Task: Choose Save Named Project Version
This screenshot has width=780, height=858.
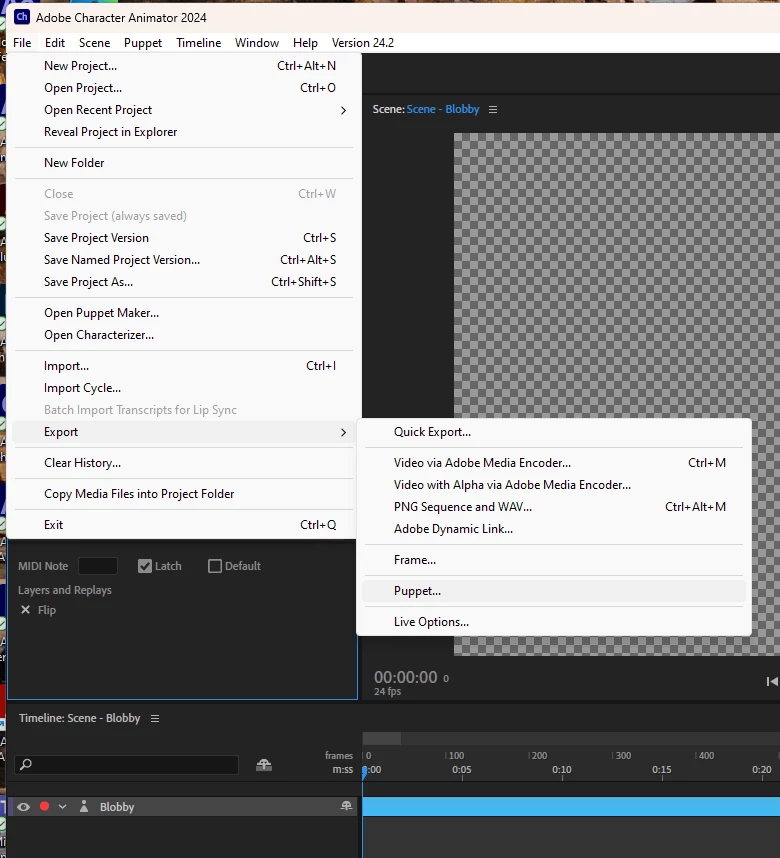Action: (183, 259)
